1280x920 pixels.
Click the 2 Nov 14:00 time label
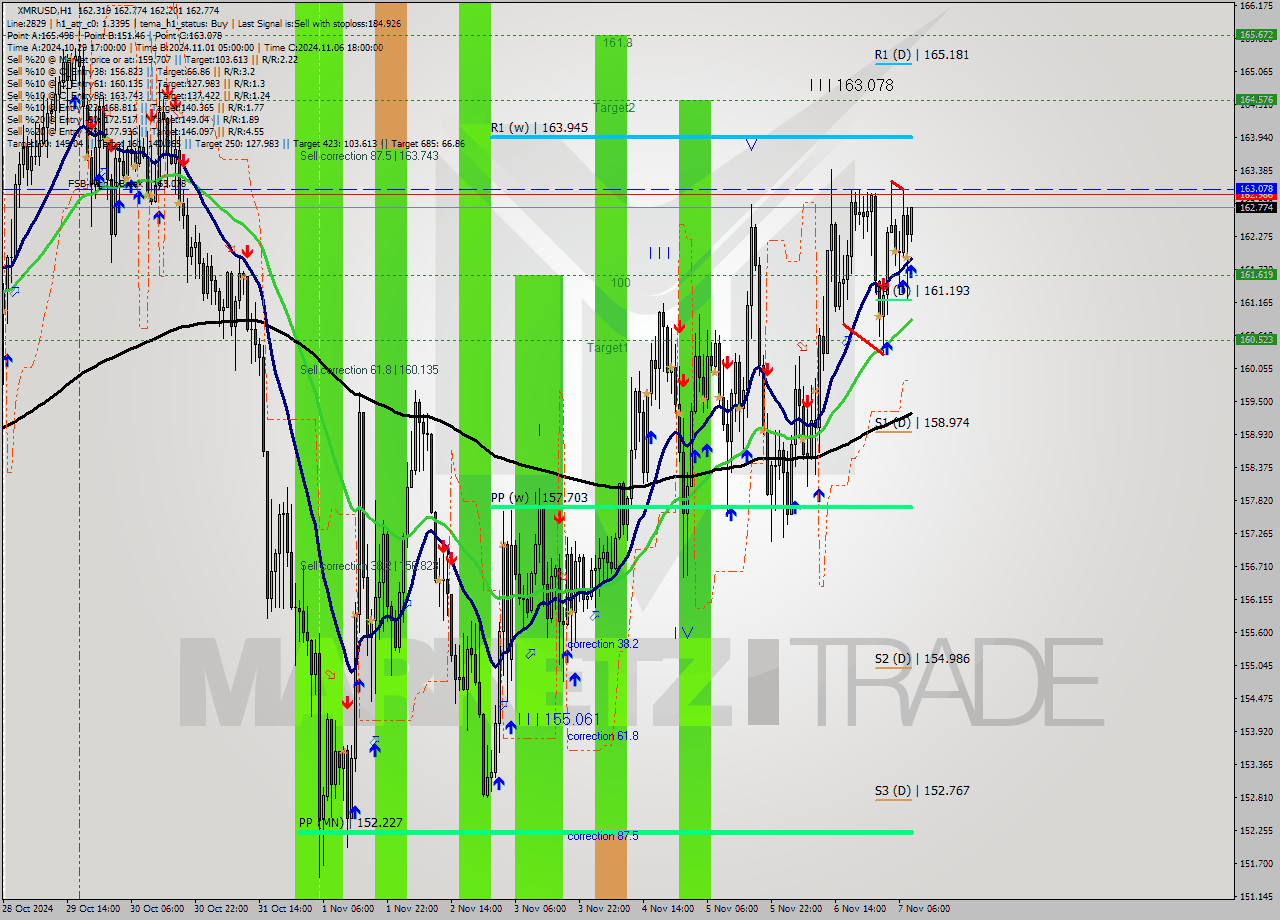(x=477, y=909)
